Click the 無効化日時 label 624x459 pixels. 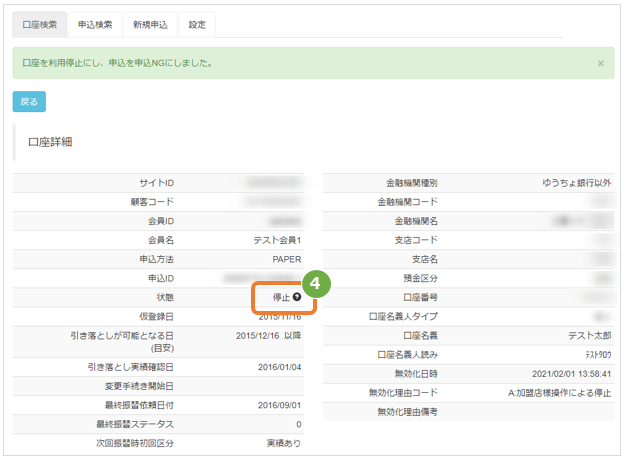pyautogui.click(x=416, y=374)
